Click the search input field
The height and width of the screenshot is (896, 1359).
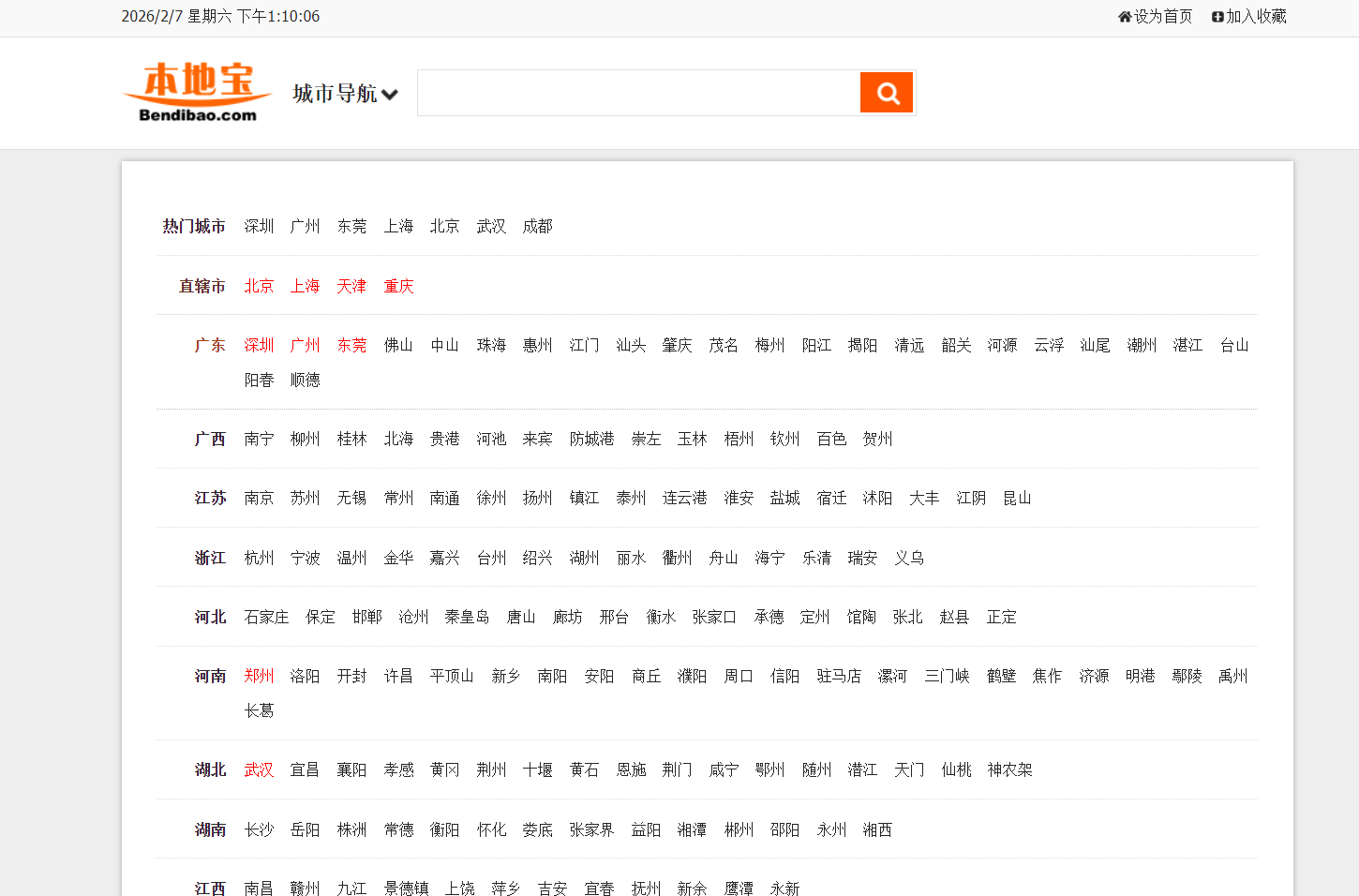[x=638, y=93]
